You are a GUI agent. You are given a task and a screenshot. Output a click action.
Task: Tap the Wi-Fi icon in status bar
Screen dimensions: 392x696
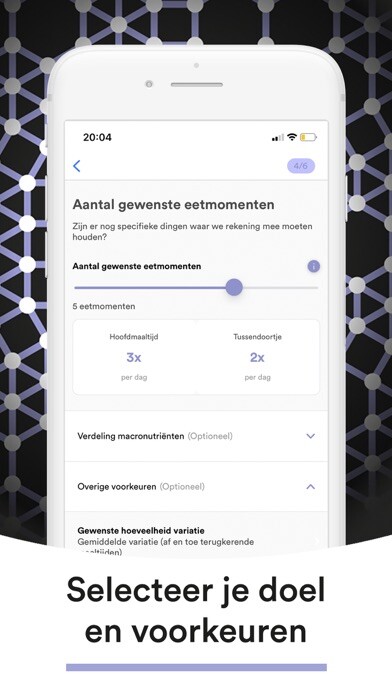click(292, 137)
